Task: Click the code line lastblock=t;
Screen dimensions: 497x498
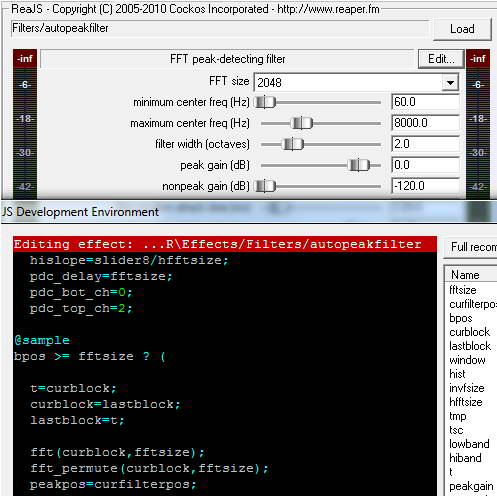Action: point(77,420)
